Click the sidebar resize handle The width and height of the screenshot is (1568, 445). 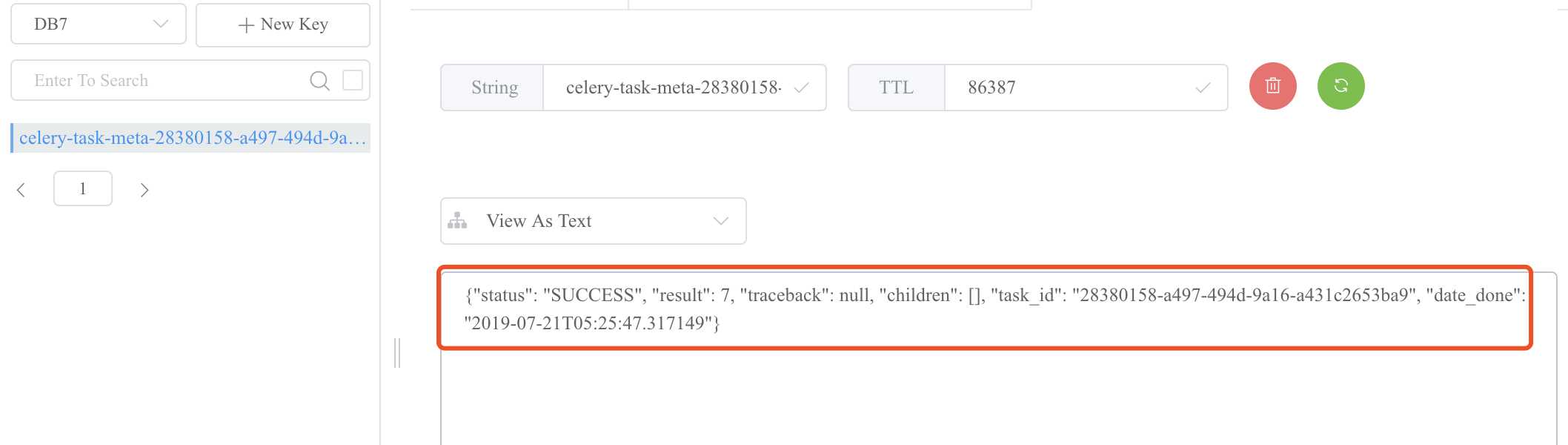pyautogui.click(x=397, y=352)
